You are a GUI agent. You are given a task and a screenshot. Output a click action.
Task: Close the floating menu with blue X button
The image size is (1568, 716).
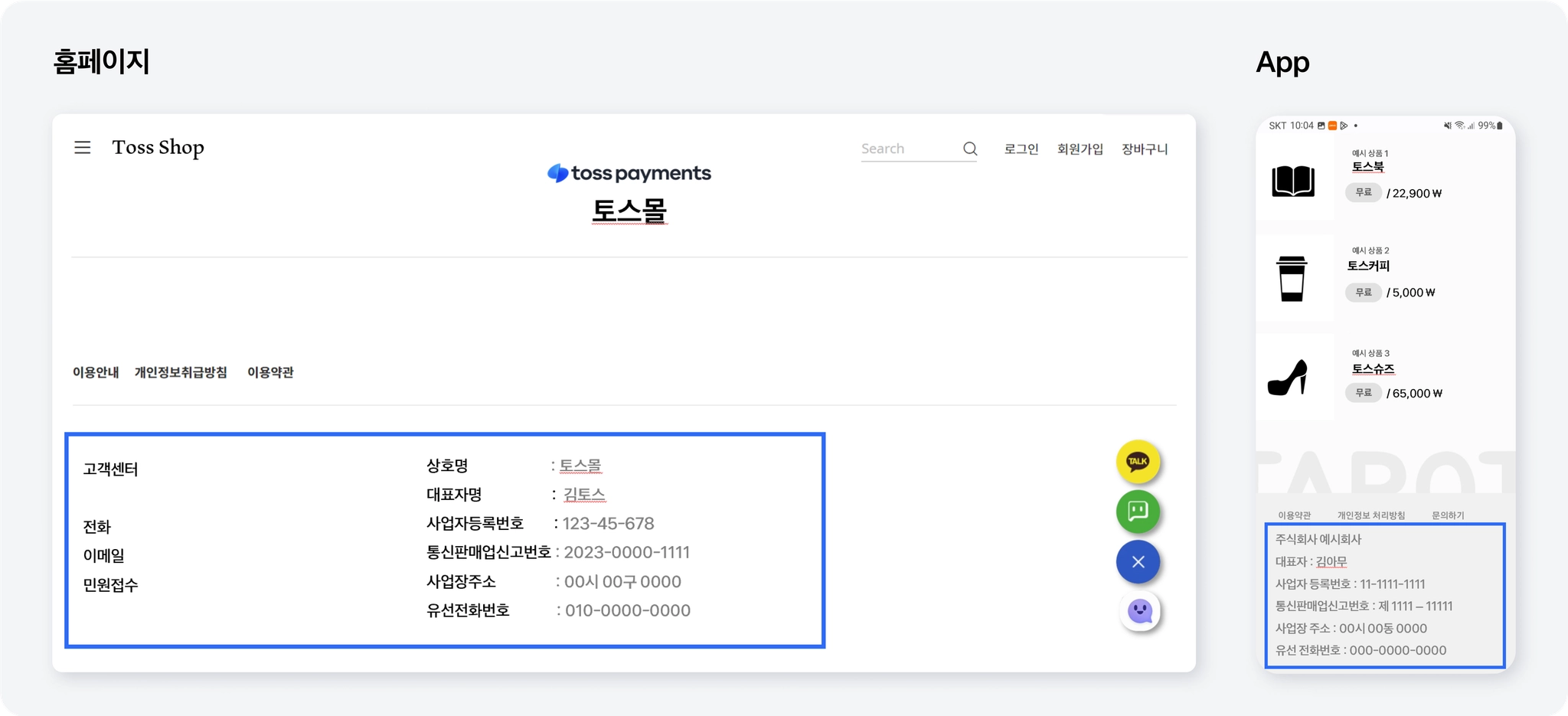(x=1138, y=562)
